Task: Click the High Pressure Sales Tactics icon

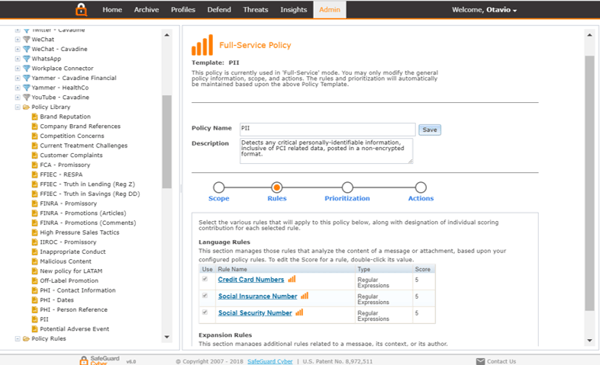Action: pyautogui.click(x=35, y=232)
